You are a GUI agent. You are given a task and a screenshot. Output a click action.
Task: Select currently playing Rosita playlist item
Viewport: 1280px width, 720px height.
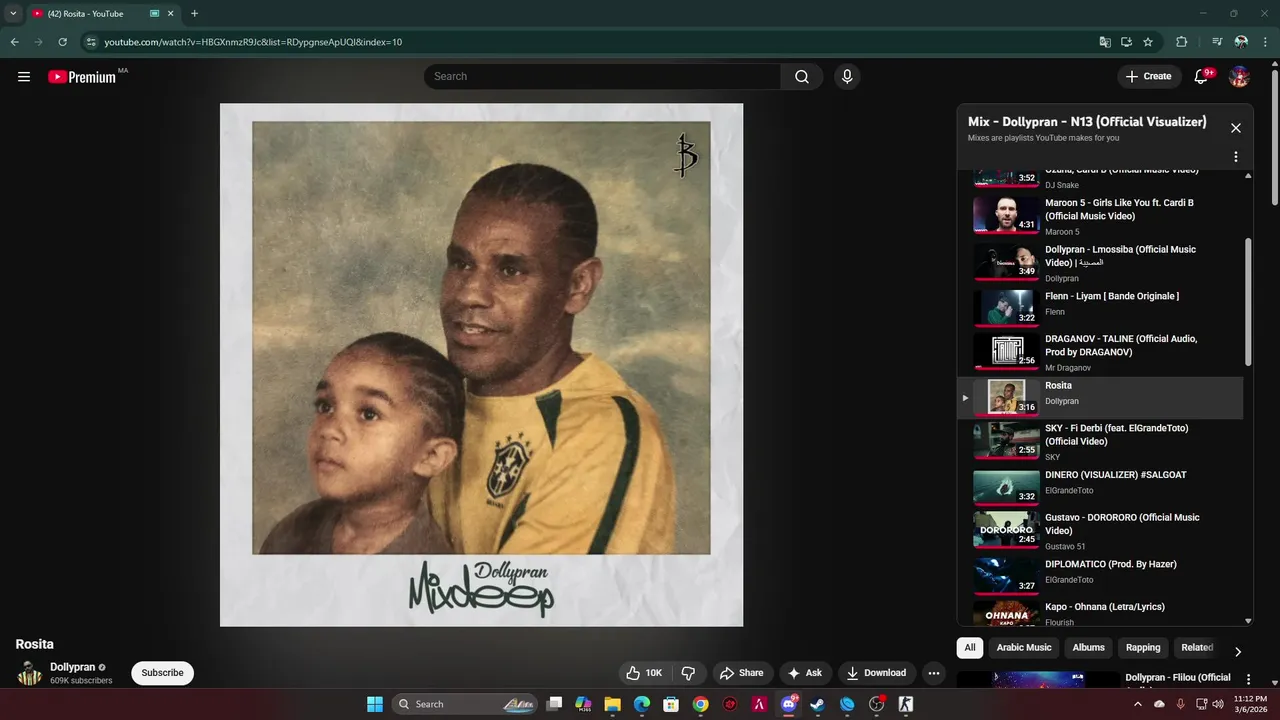(x=1100, y=397)
